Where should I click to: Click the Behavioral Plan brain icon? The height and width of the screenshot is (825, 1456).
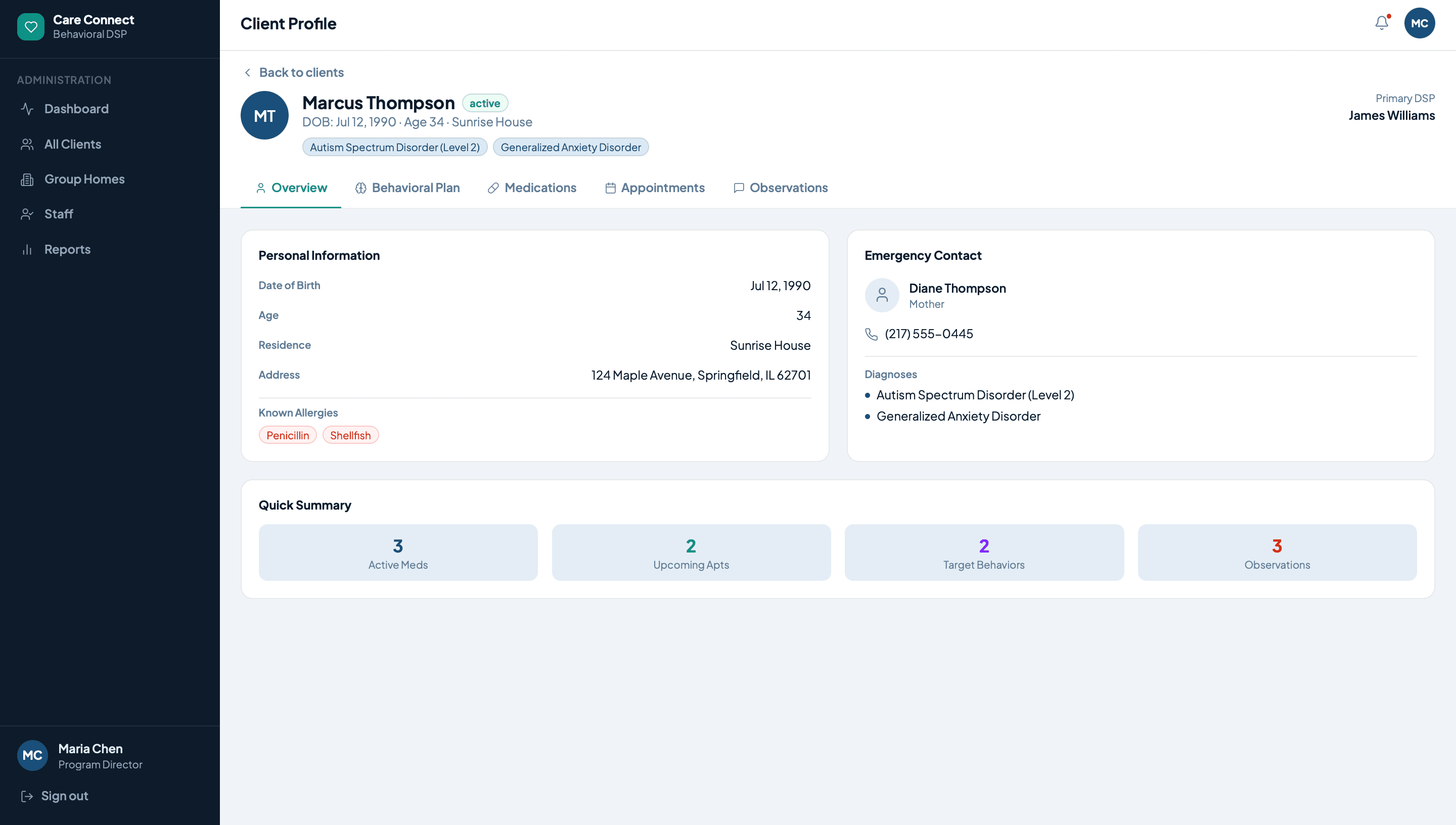point(361,188)
